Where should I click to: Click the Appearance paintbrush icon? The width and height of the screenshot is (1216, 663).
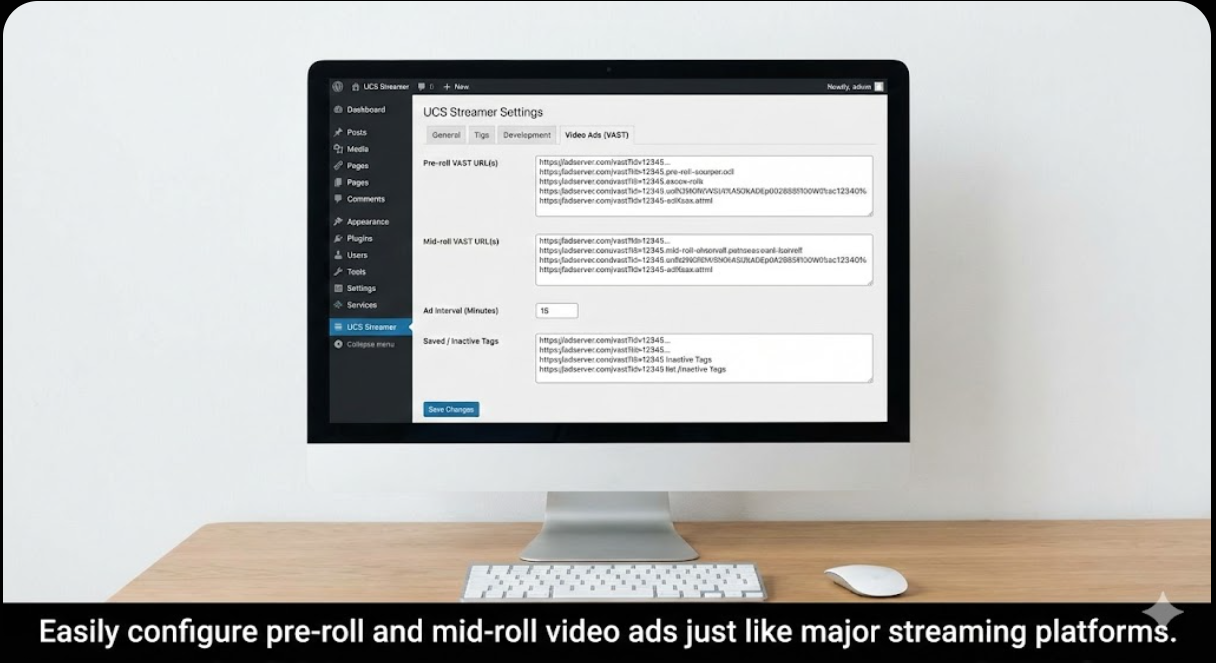[x=338, y=222]
